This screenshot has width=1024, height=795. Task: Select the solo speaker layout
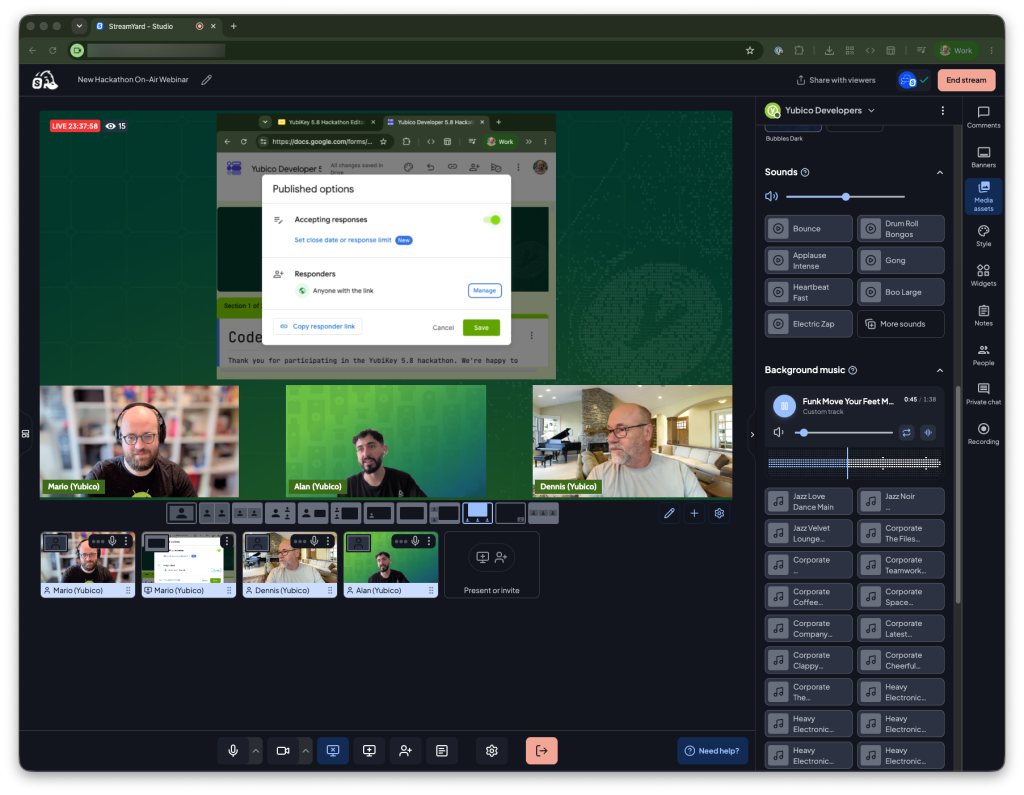coord(182,513)
